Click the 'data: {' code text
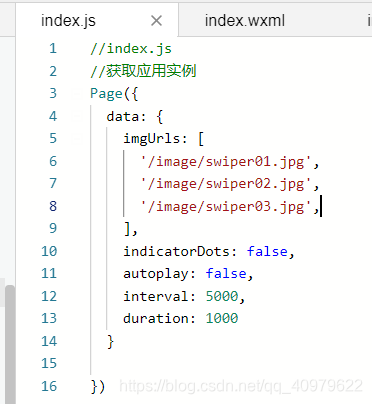The height and width of the screenshot is (404, 372). pos(135,116)
